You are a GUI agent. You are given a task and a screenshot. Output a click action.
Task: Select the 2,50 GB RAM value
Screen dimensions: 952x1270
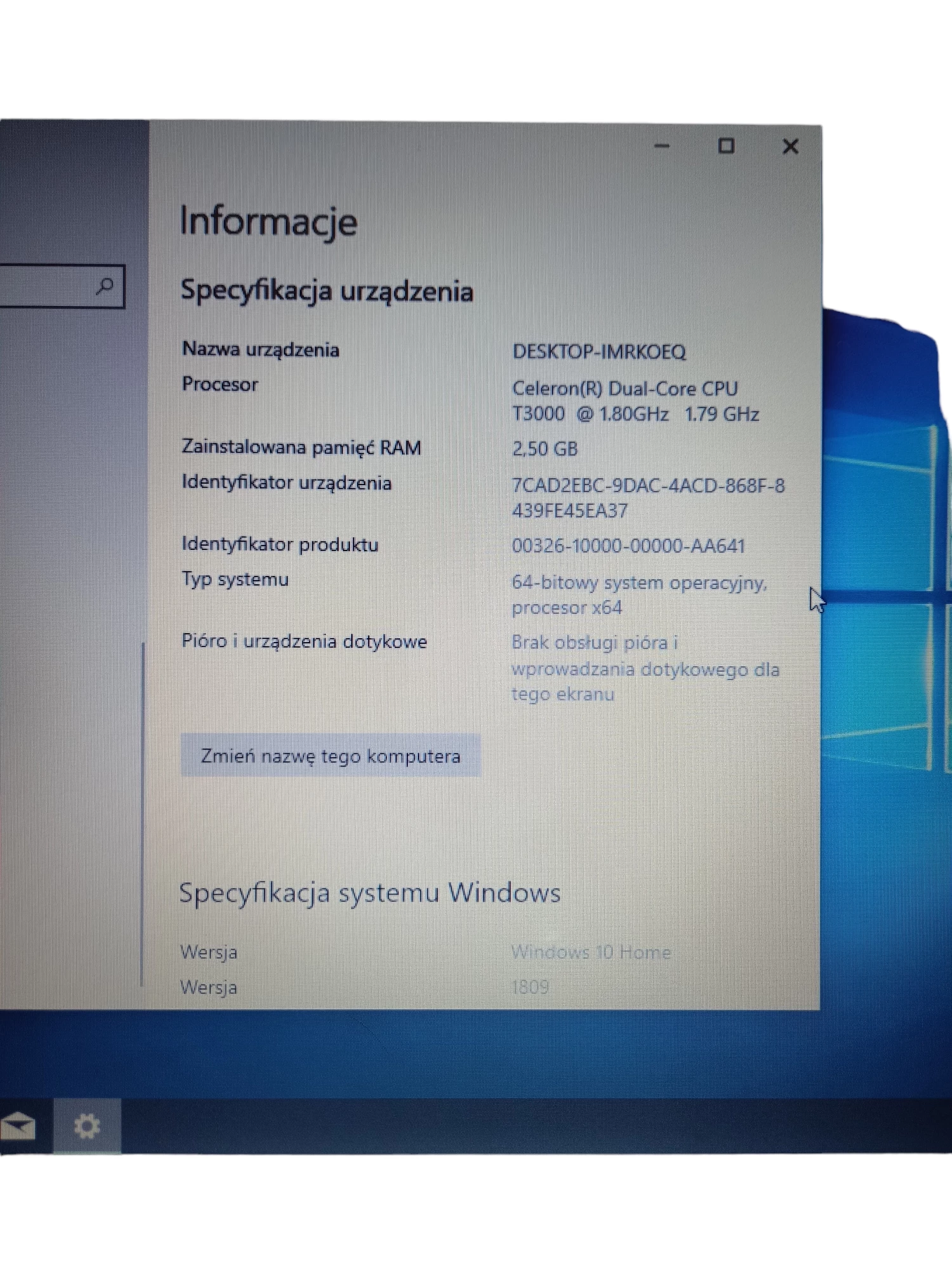pos(545,449)
